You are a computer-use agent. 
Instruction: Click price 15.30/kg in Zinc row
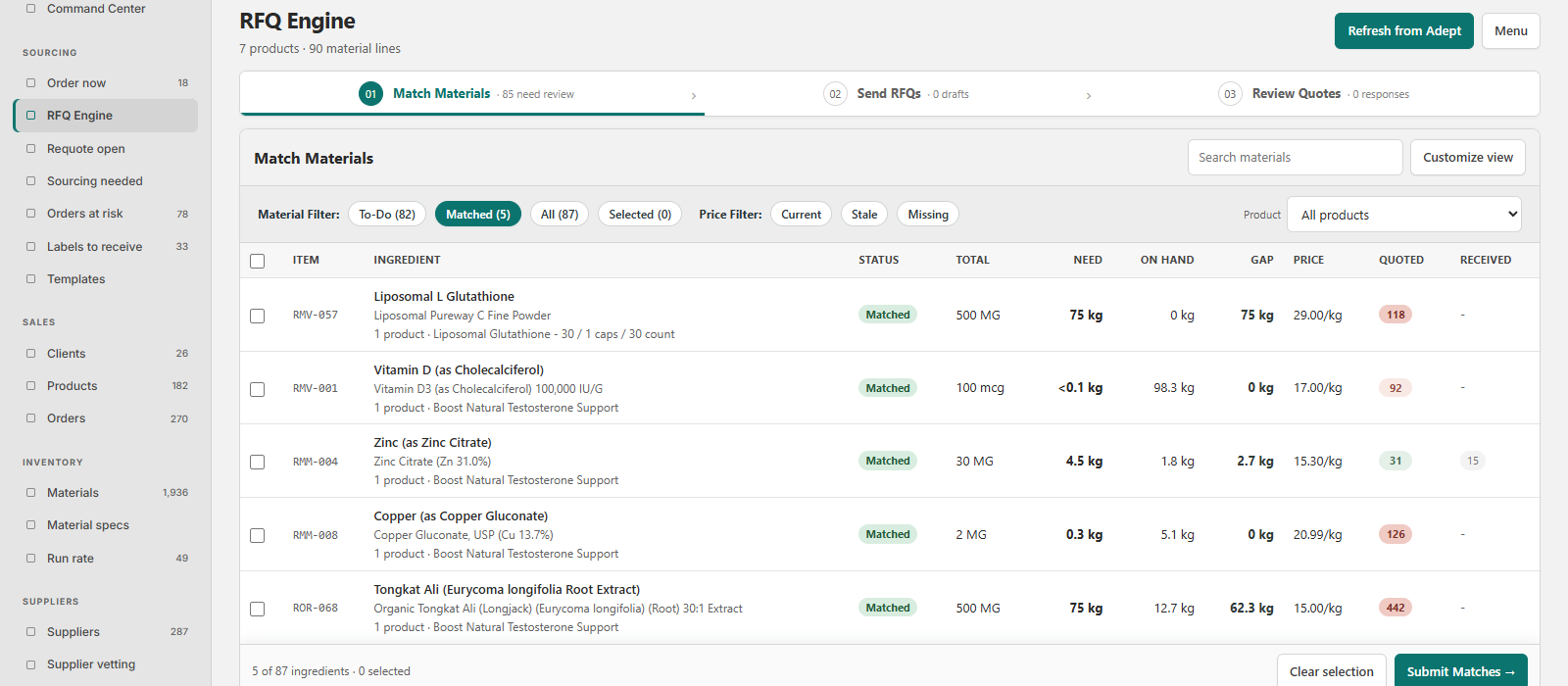1318,461
